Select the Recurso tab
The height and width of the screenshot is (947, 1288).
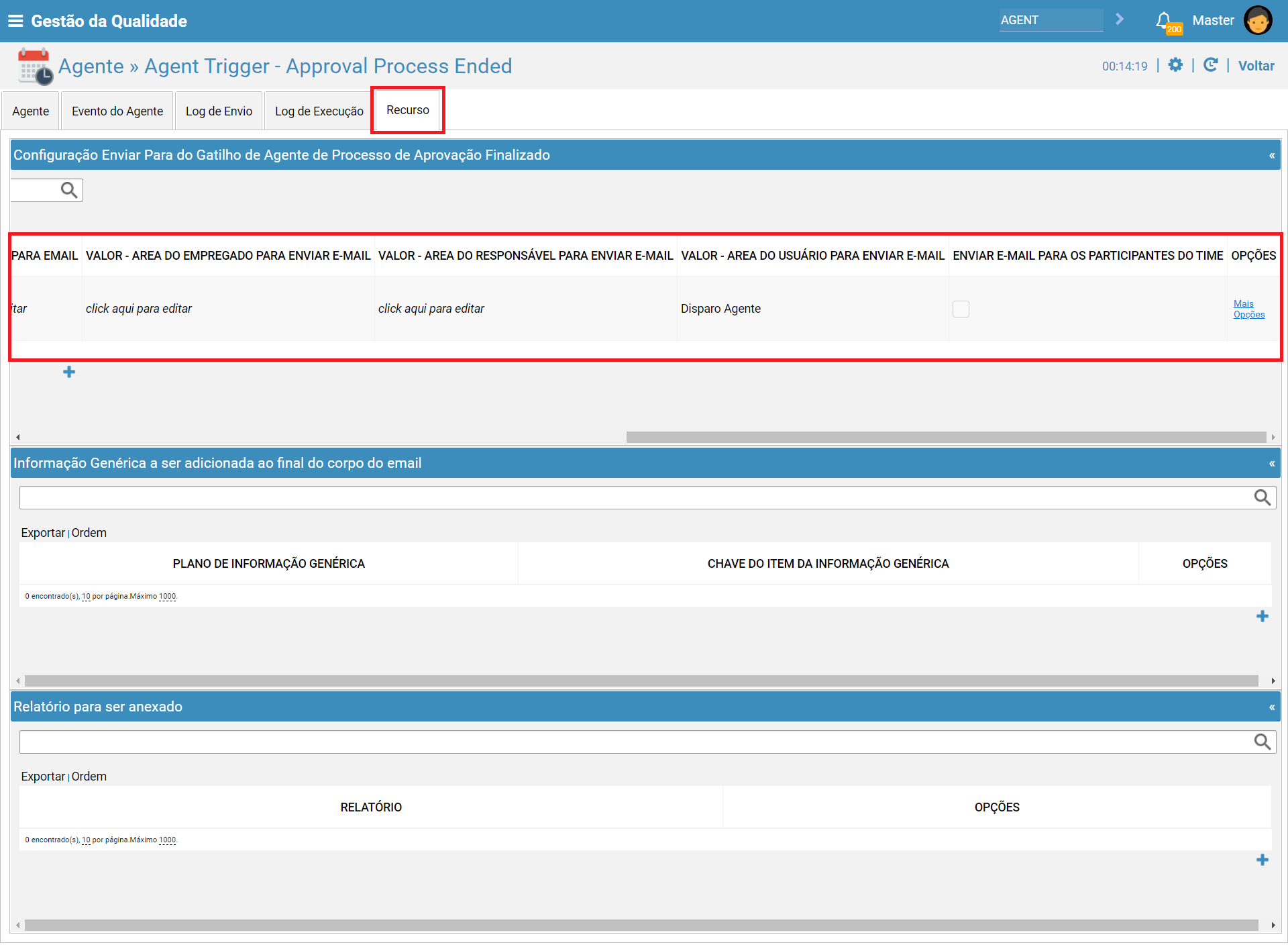pyautogui.click(x=408, y=110)
